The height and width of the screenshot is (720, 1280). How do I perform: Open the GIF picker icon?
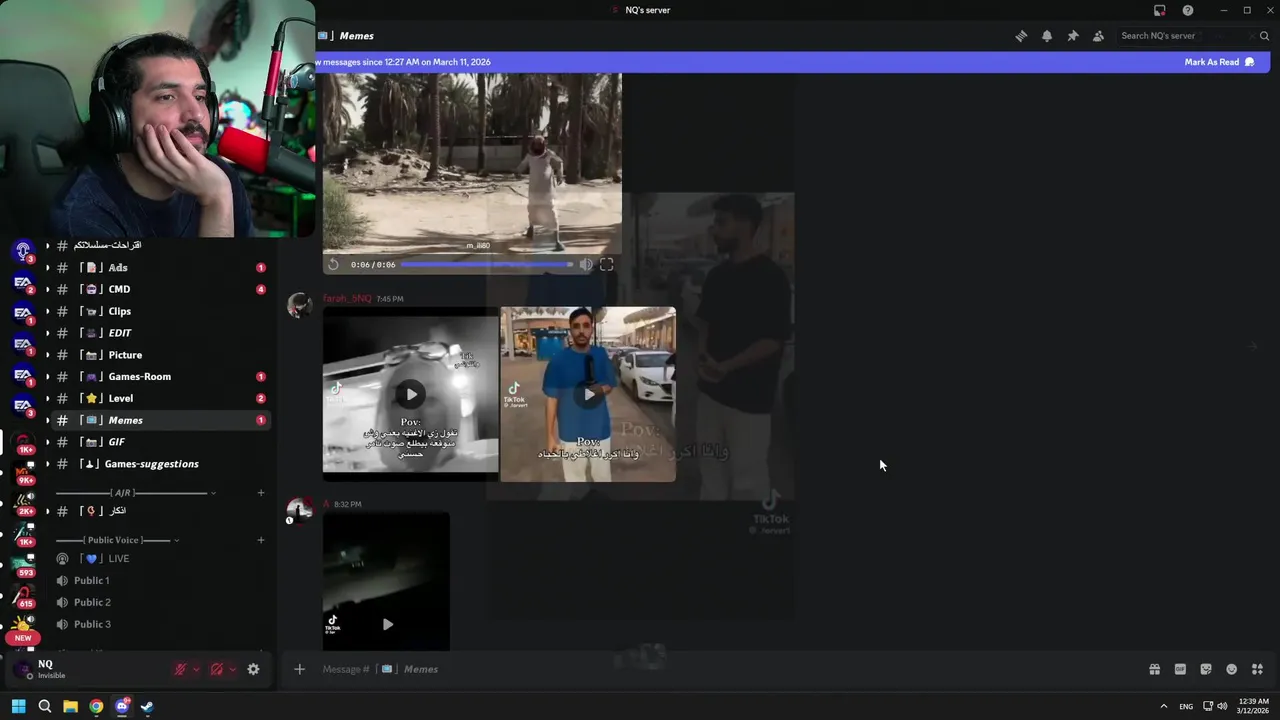[1180, 669]
